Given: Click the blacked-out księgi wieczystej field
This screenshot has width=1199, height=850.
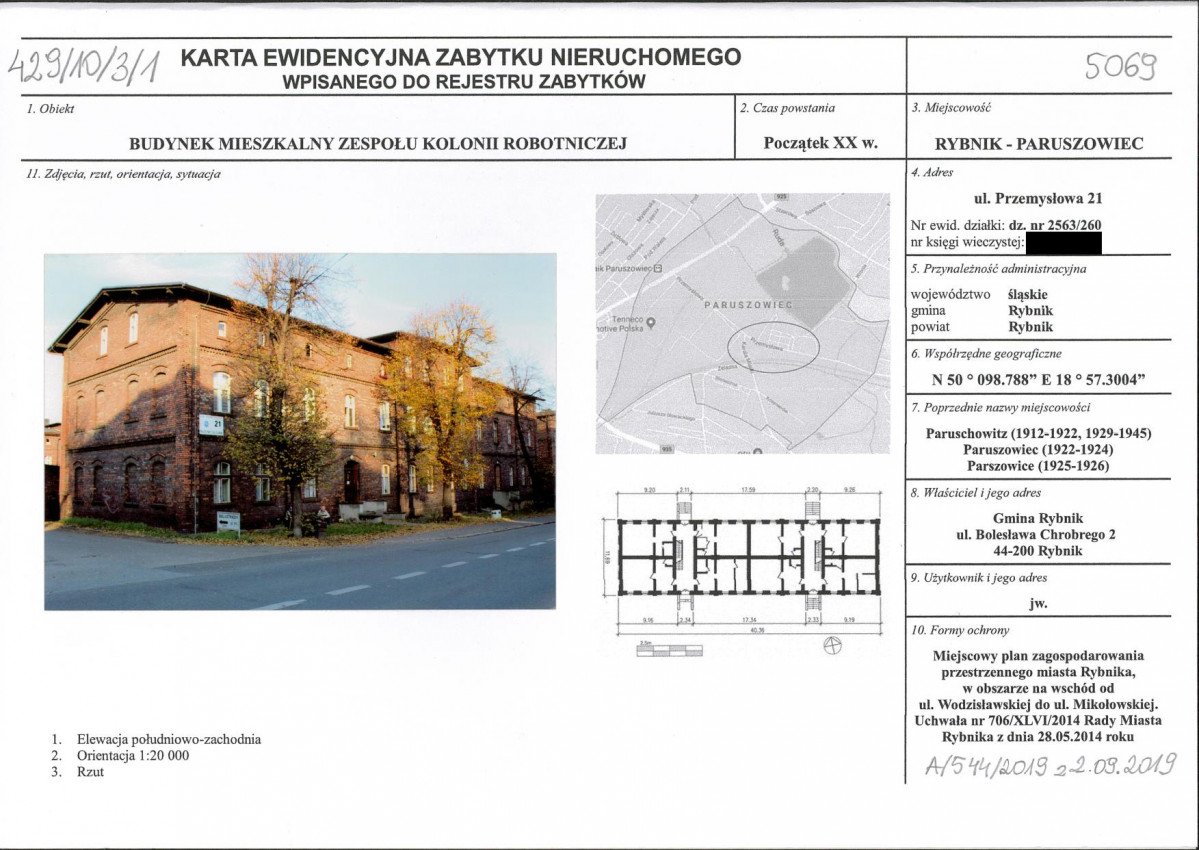Looking at the screenshot, I should 1063,243.
